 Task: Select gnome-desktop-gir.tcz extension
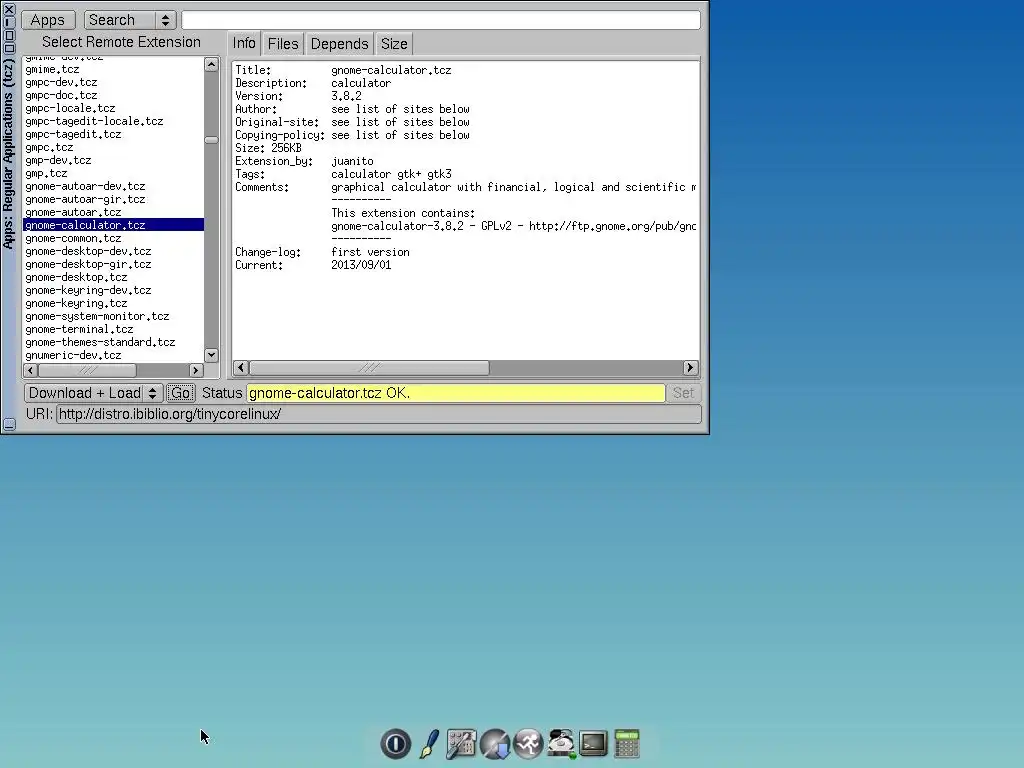pos(113,264)
